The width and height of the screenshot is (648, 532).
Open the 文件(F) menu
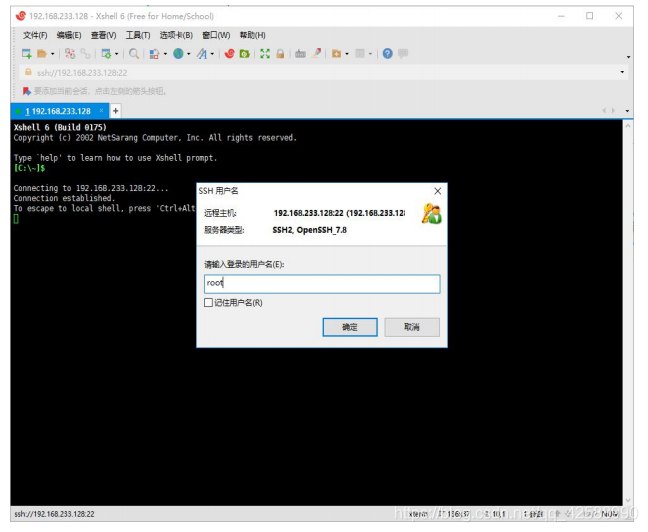35,35
